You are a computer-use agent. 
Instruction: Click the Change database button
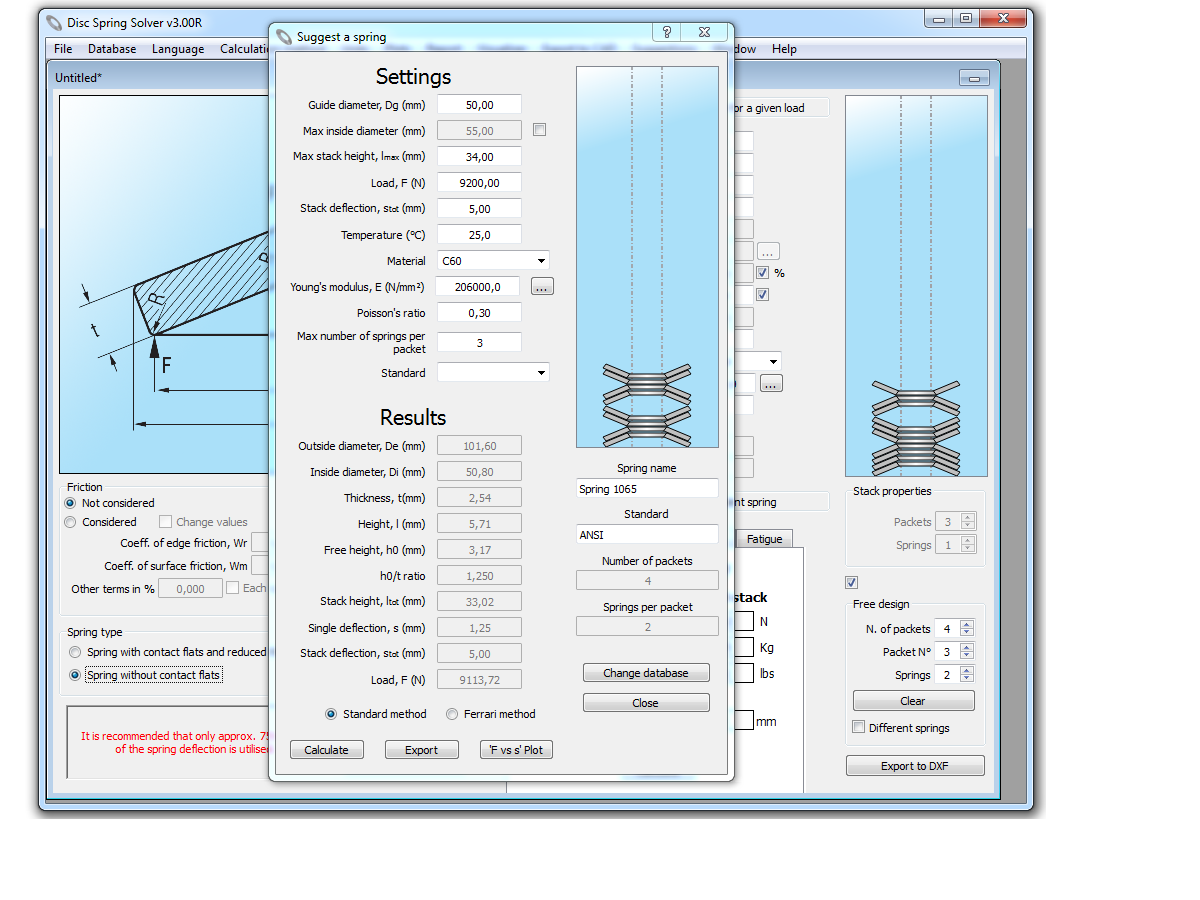click(x=646, y=673)
